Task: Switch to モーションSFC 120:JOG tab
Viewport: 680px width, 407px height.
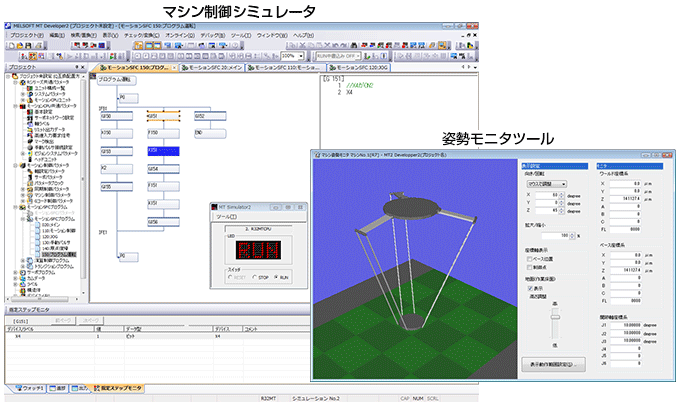Action: pyautogui.click(x=359, y=68)
